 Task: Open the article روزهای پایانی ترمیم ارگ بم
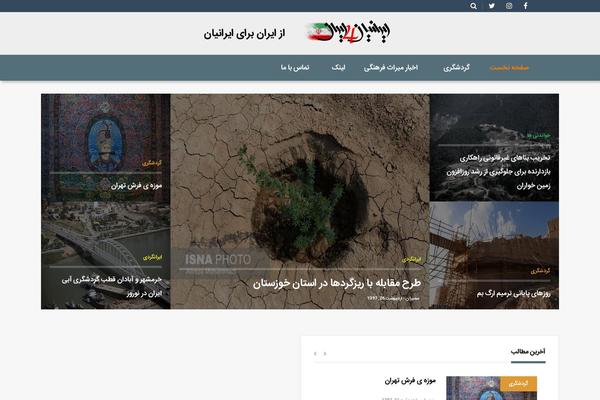pyautogui.click(x=514, y=294)
